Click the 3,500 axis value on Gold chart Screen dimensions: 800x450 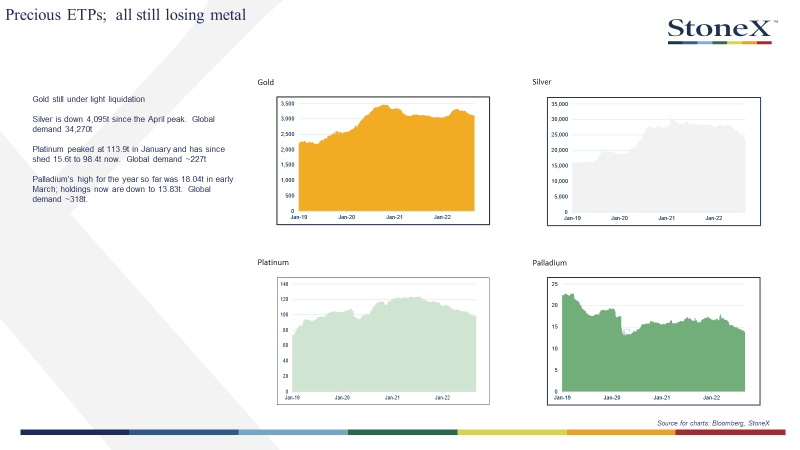pos(288,104)
